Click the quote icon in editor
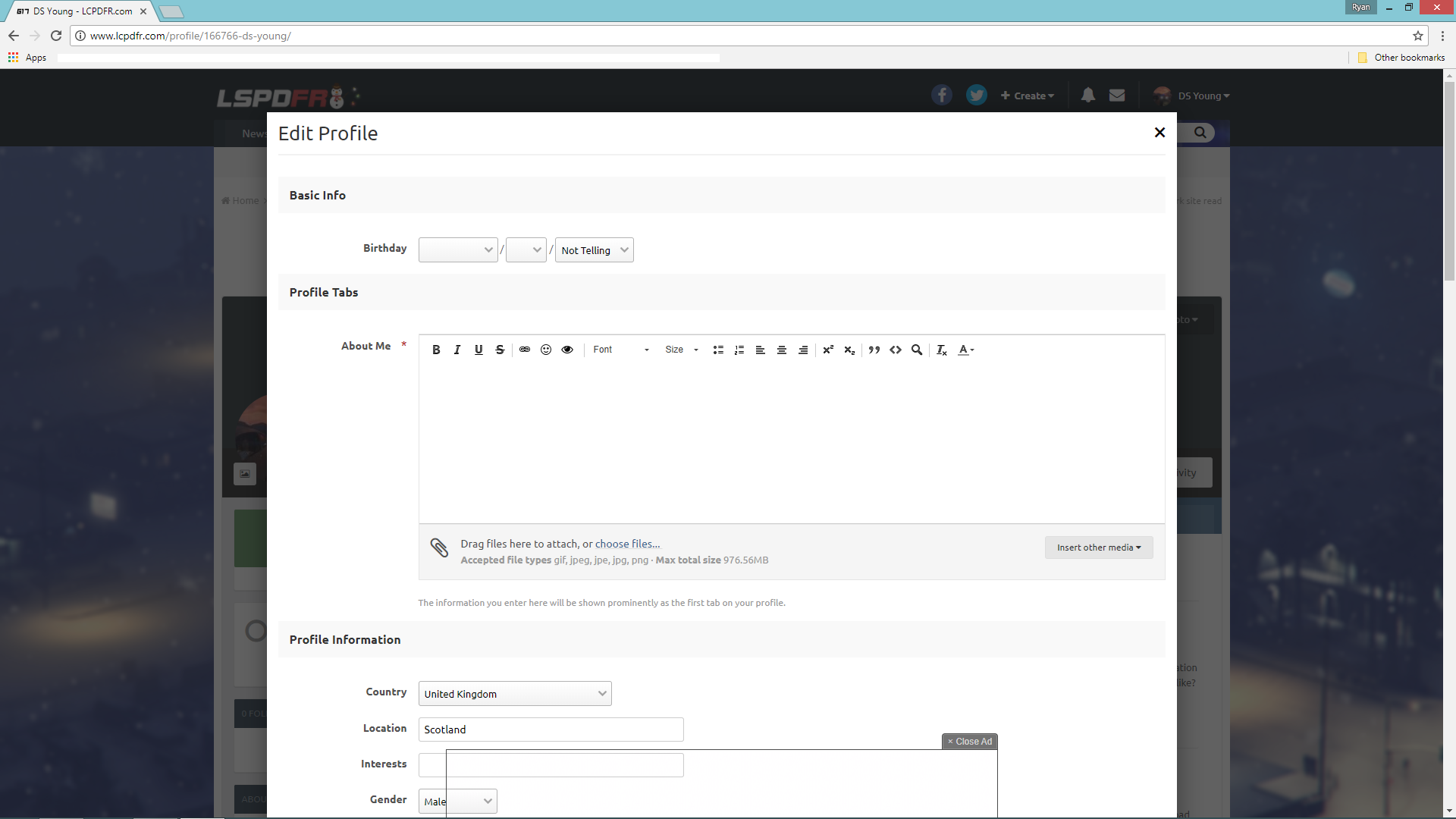This screenshot has width=1456, height=819. 874,350
